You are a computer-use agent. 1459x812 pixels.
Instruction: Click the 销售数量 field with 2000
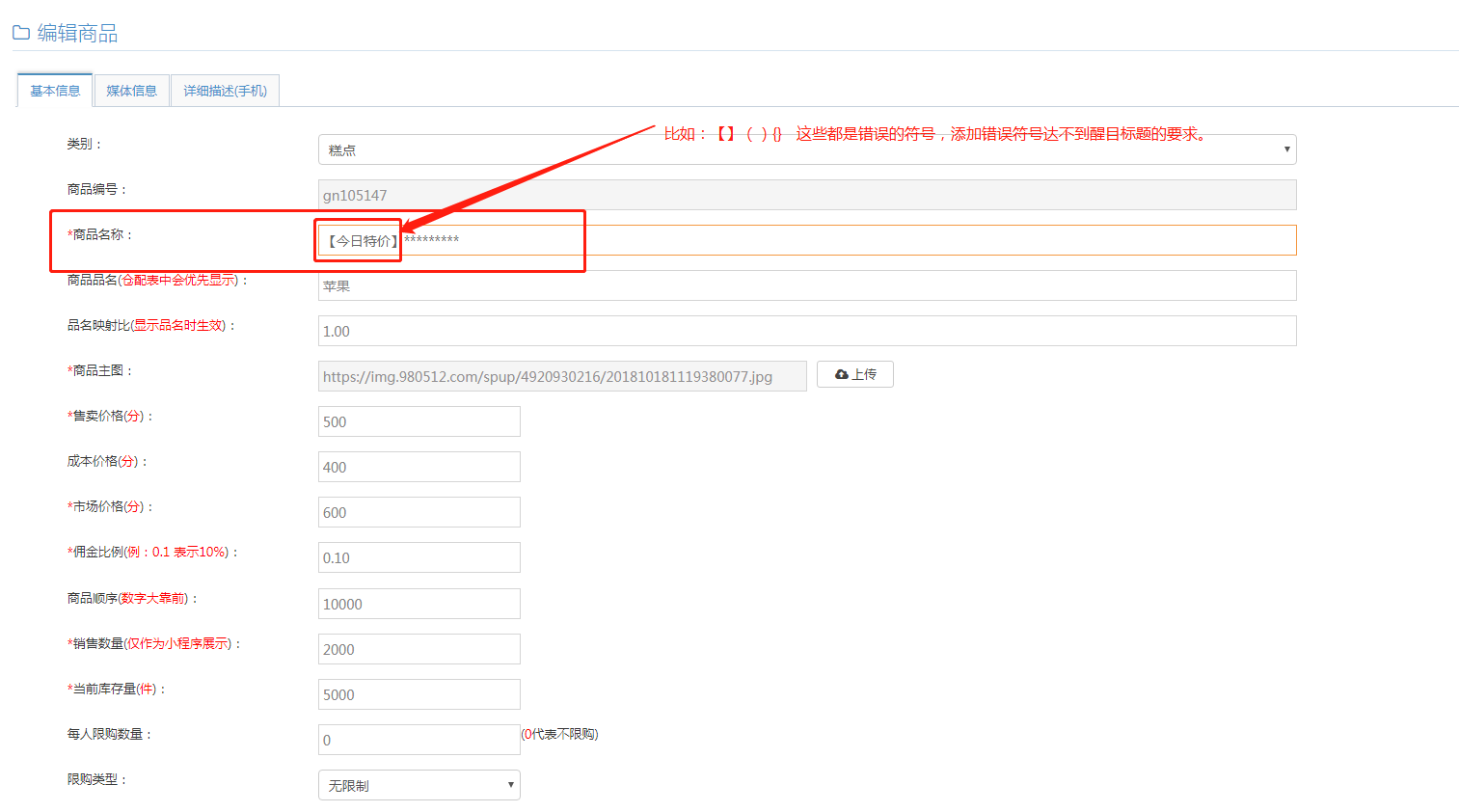(x=419, y=649)
